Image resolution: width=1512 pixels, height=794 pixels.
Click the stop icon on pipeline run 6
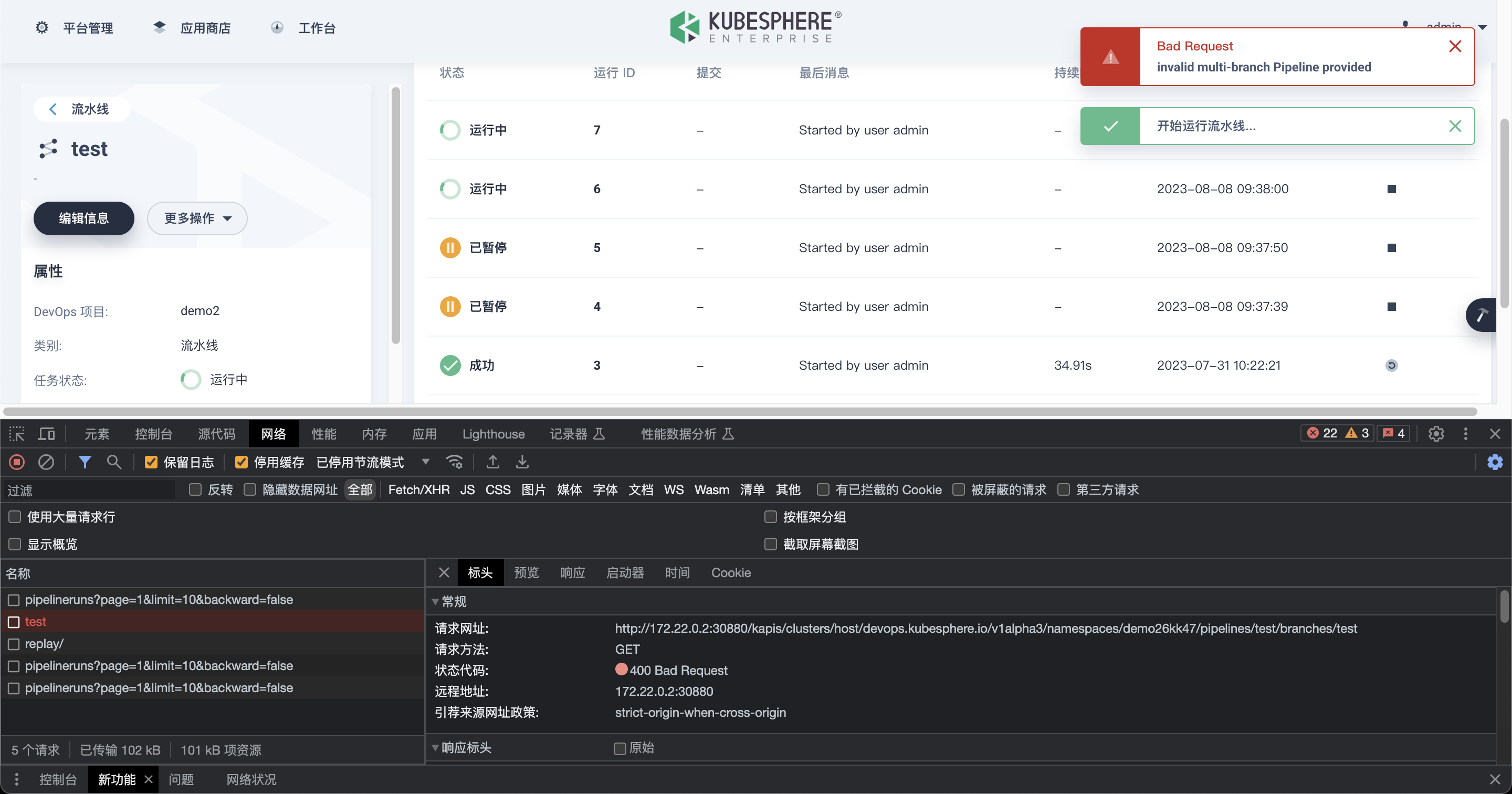[x=1392, y=189]
